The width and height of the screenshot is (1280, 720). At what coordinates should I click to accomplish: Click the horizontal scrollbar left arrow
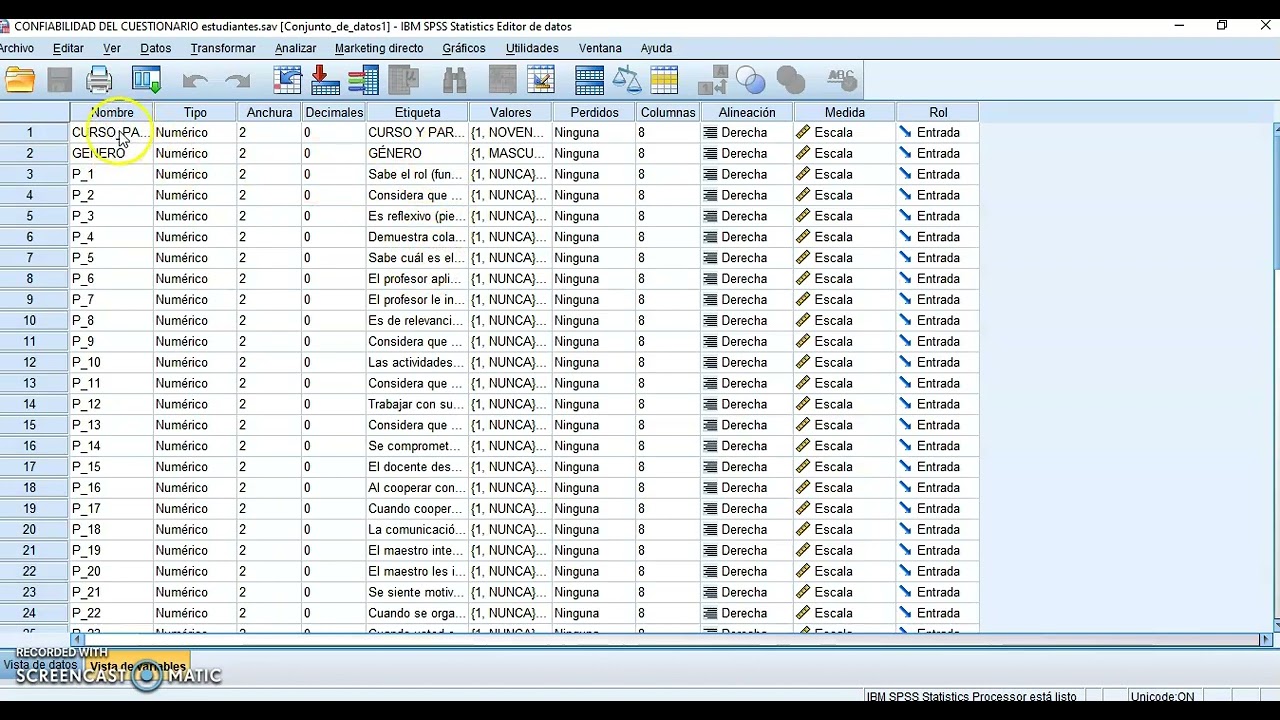[77, 639]
